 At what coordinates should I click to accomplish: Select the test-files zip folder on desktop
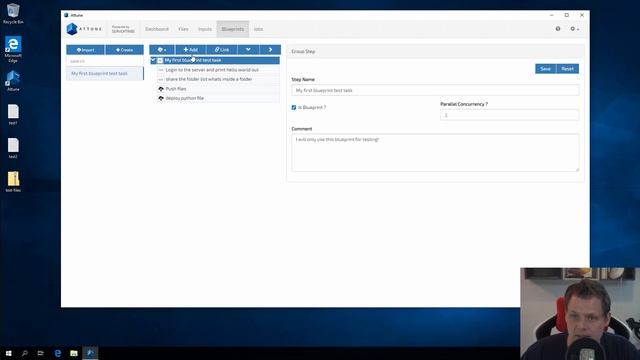pos(13,182)
